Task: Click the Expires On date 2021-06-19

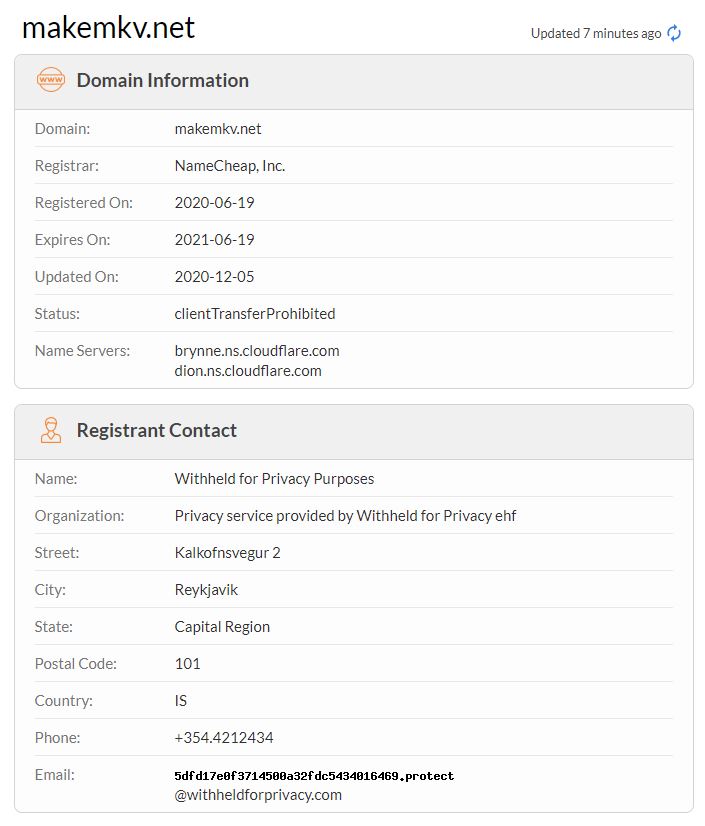Action: [214, 239]
